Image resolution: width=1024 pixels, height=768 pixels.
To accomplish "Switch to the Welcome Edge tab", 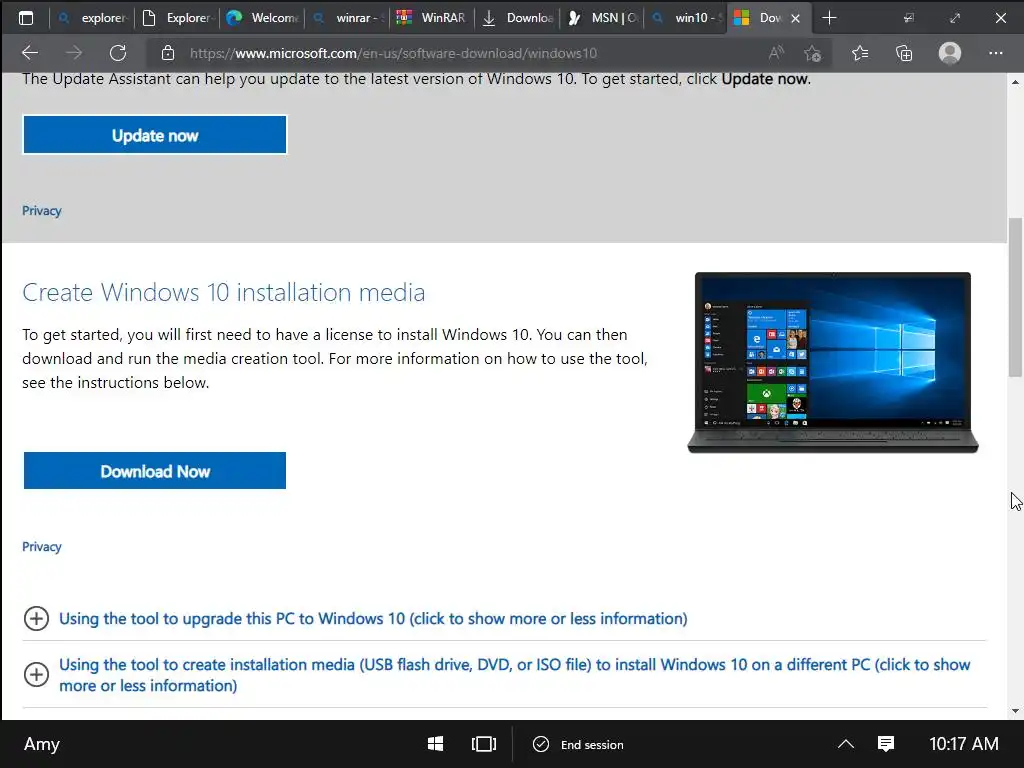I will (x=262, y=18).
